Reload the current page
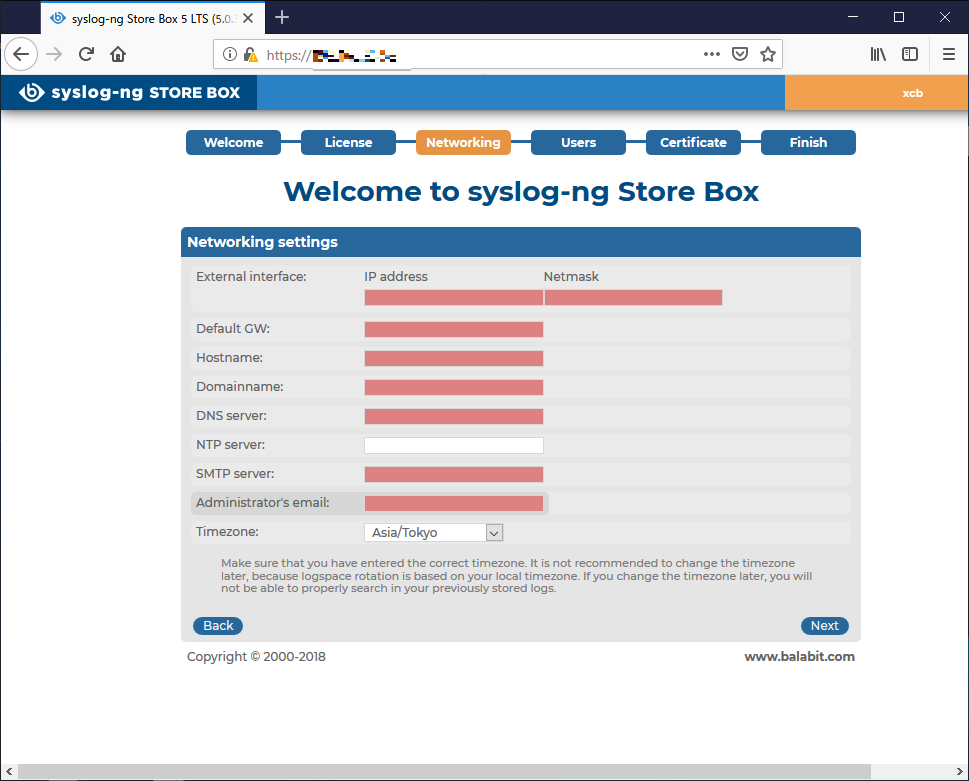This screenshot has width=969, height=781. 86,54
